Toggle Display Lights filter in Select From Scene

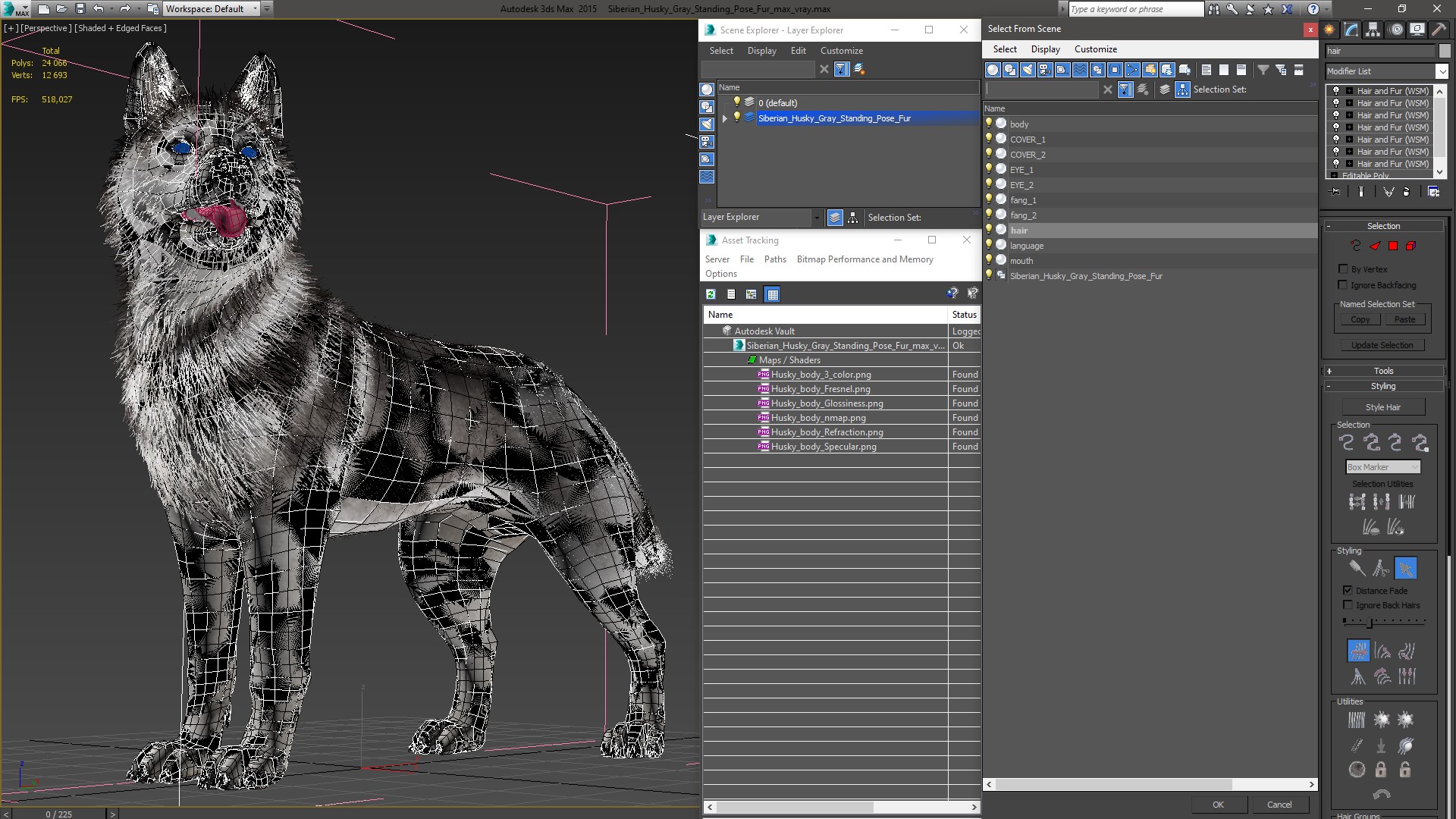tap(1027, 70)
